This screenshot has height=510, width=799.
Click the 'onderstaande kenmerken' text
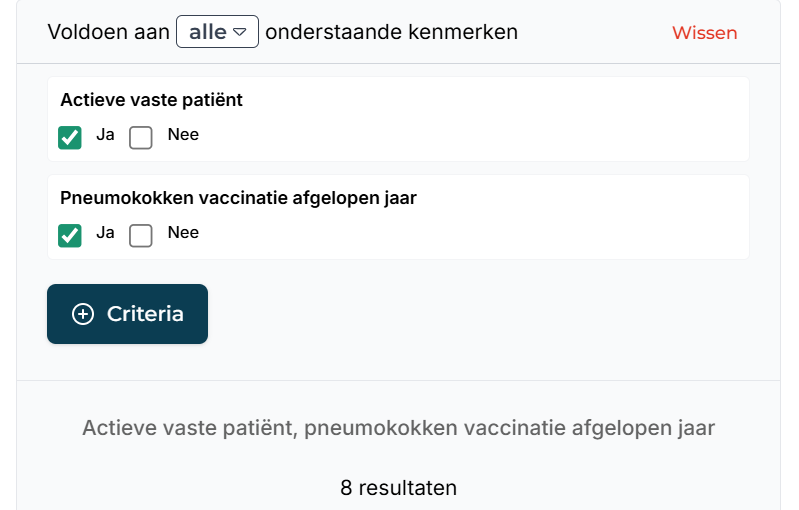(x=391, y=32)
